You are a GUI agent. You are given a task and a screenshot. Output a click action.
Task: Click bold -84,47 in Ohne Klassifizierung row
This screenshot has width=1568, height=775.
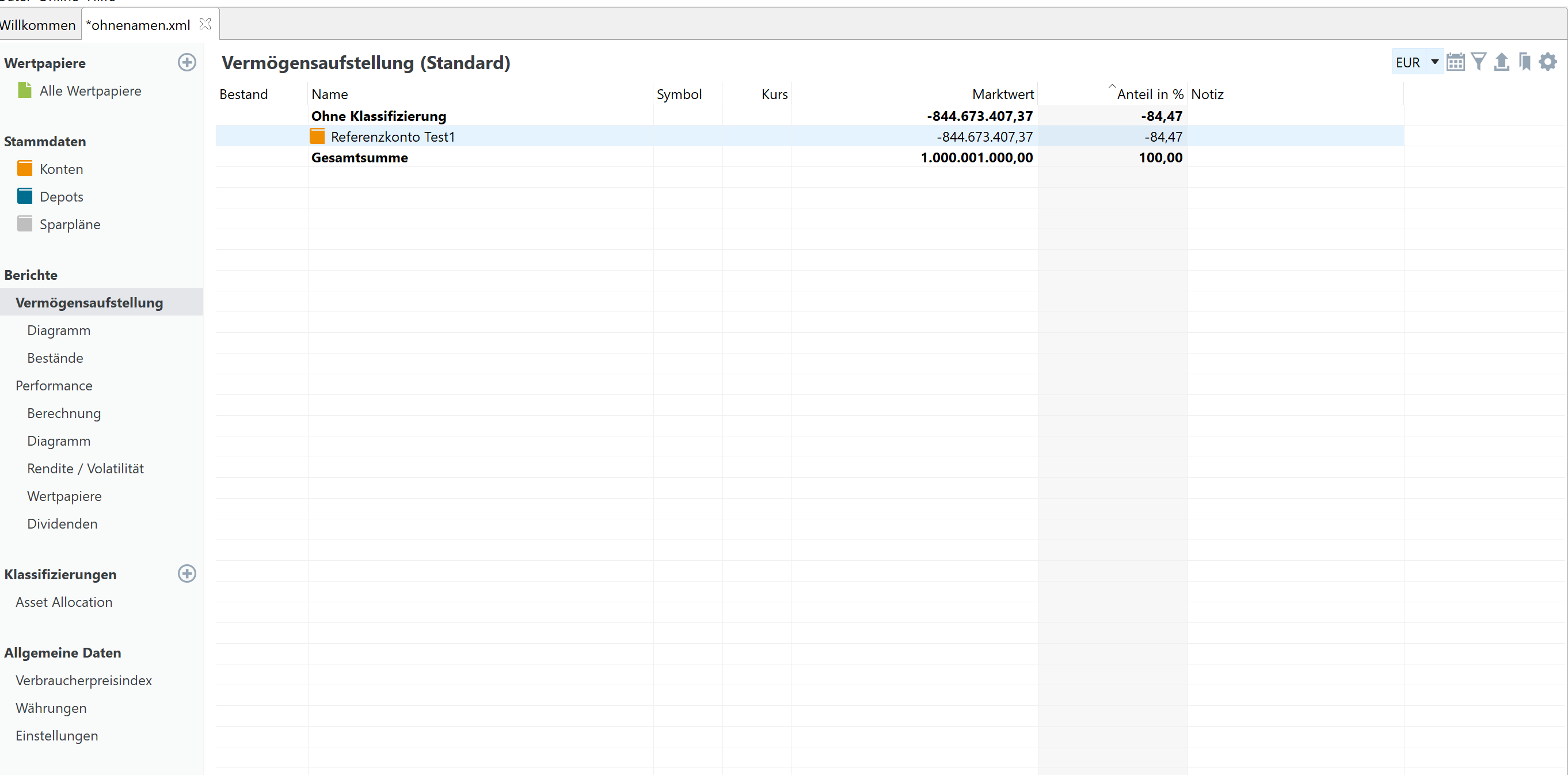pos(1162,116)
